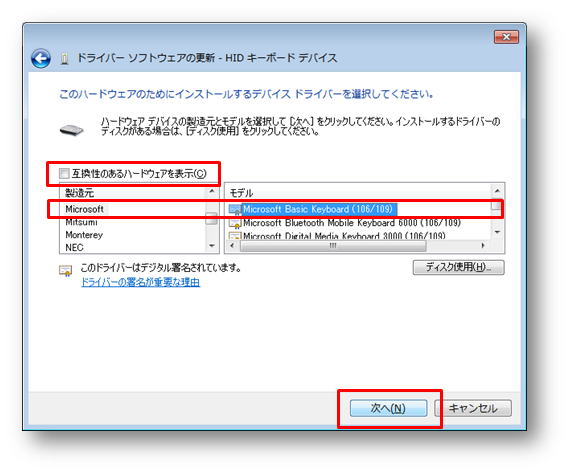The width and height of the screenshot is (569, 473).
Task: Click the 次へ(N) button
Action: 388,408
